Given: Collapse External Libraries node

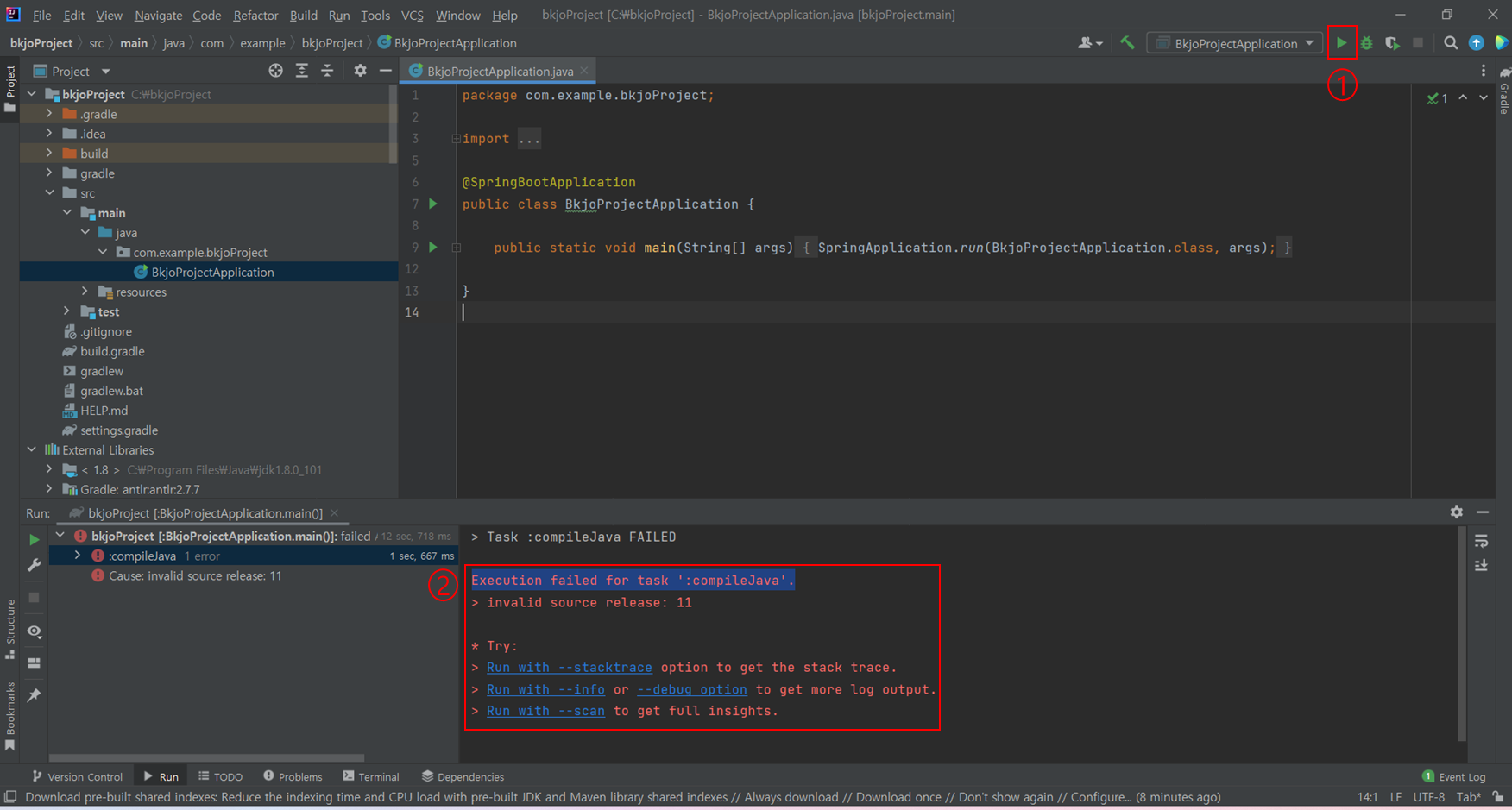Looking at the screenshot, I should pyautogui.click(x=32, y=449).
